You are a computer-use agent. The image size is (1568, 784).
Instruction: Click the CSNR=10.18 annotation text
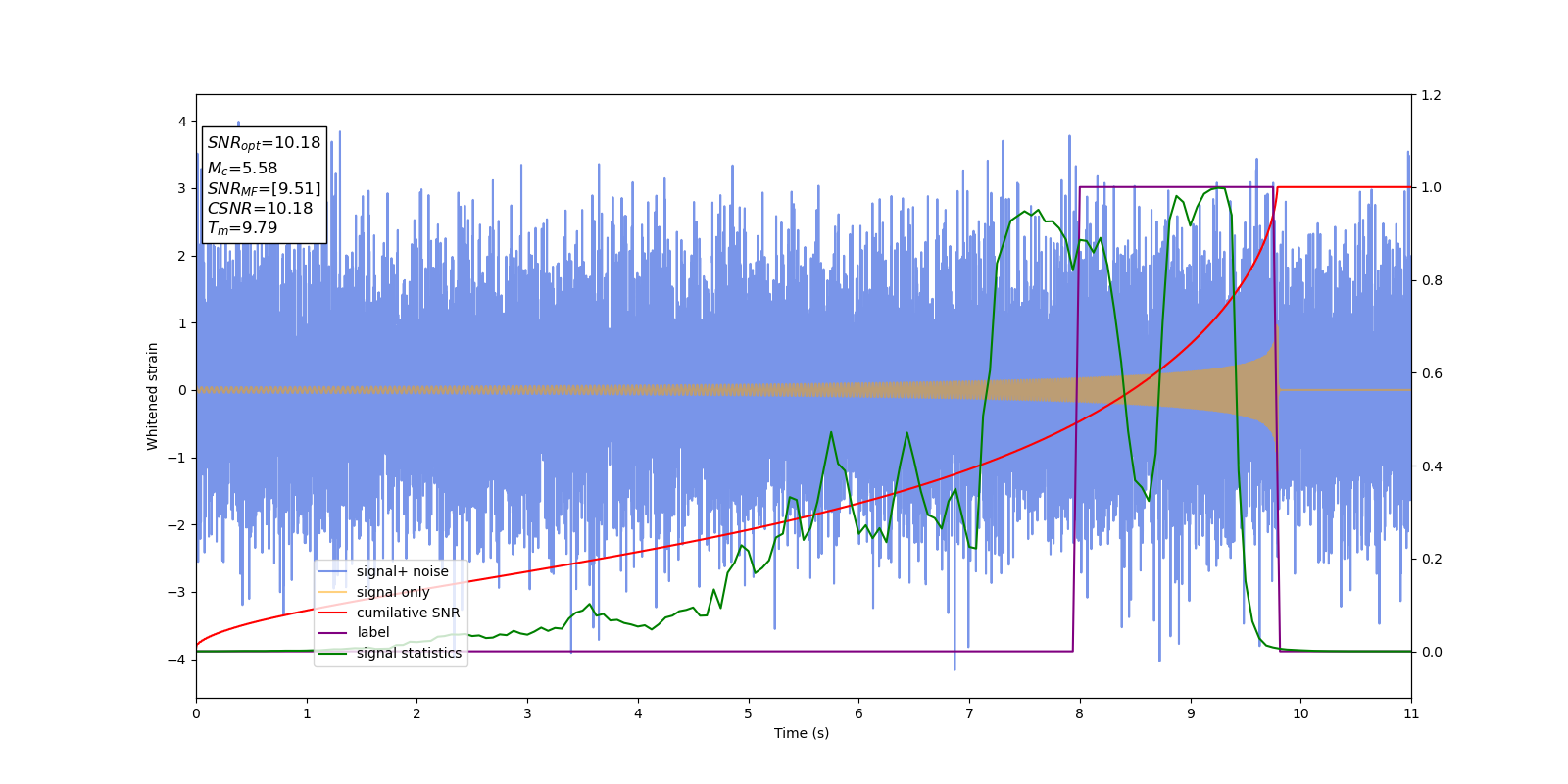pyautogui.click(x=260, y=209)
